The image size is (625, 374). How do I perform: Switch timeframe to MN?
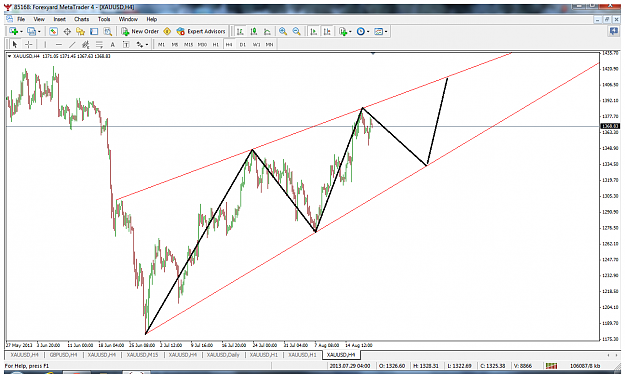[269, 45]
